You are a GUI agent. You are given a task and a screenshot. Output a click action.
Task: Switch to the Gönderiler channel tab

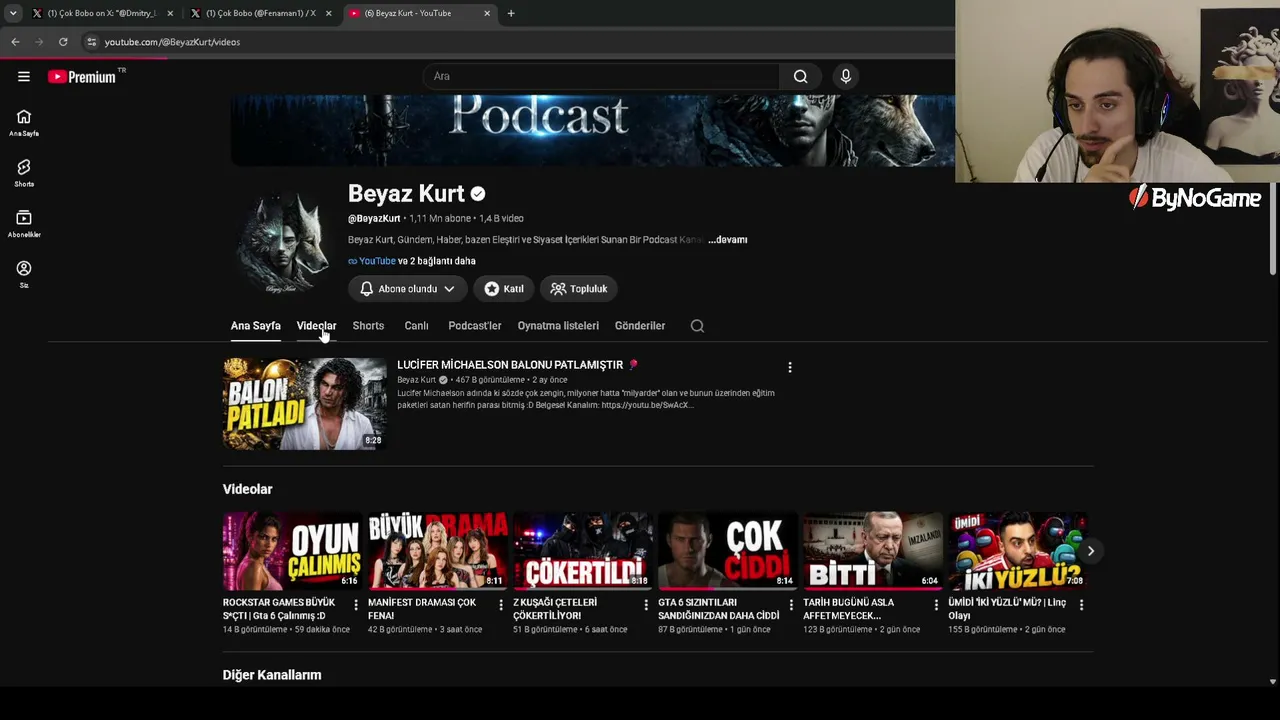tap(640, 326)
